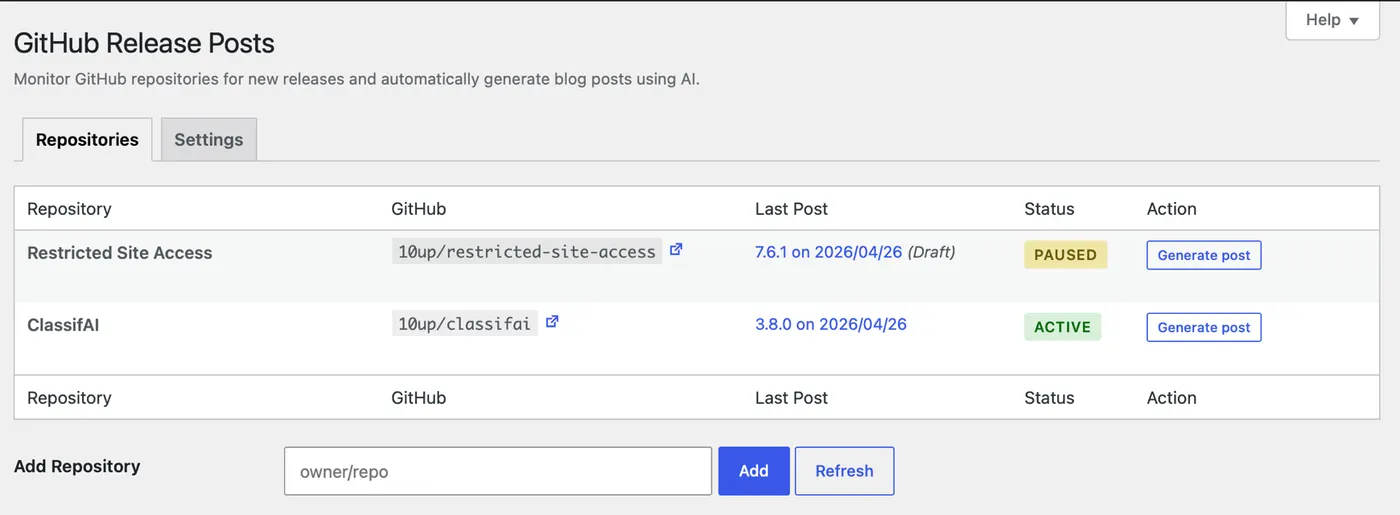Click the GitHub column header at table top

coord(419,209)
